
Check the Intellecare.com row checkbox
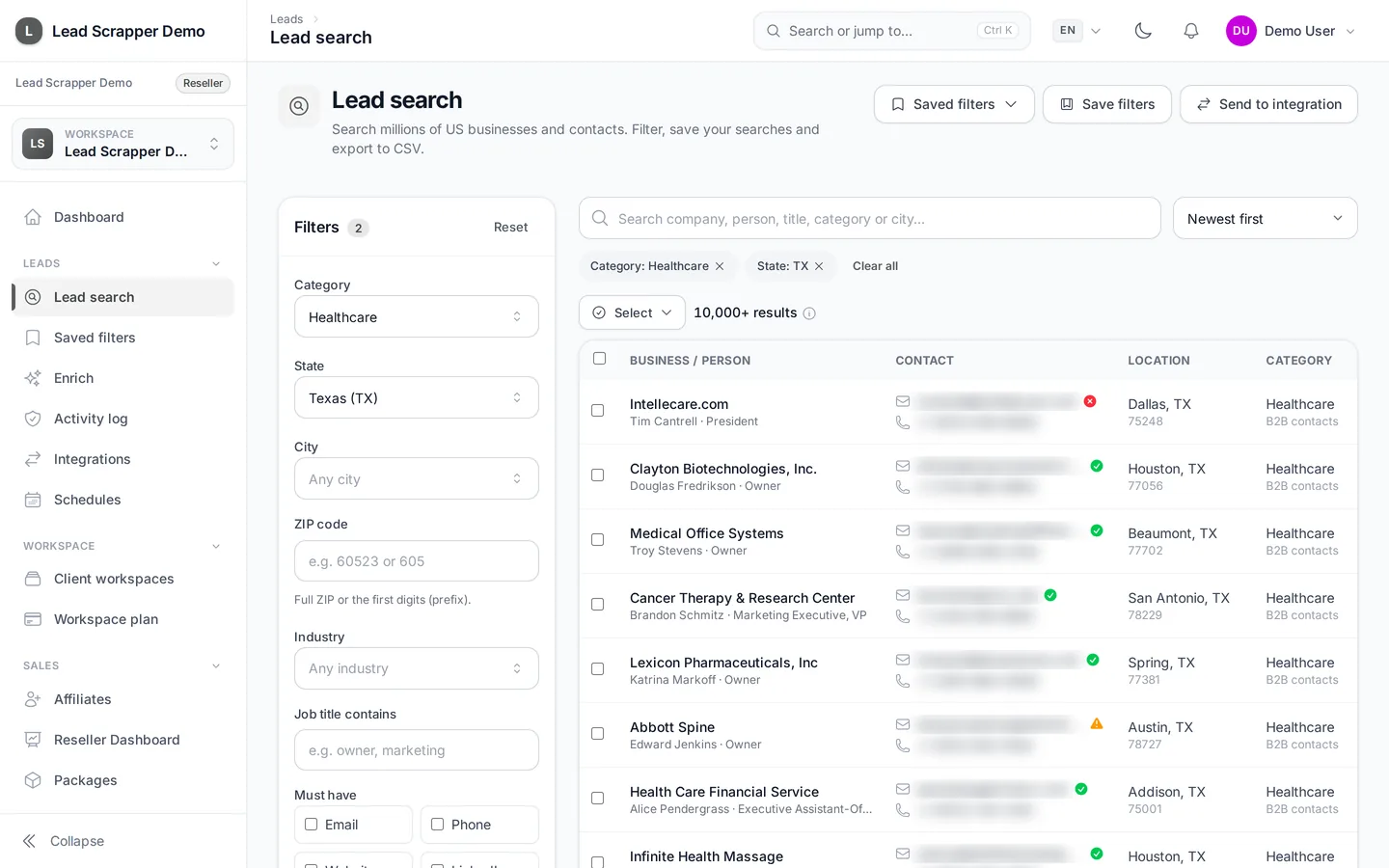(x=598, y=411)
